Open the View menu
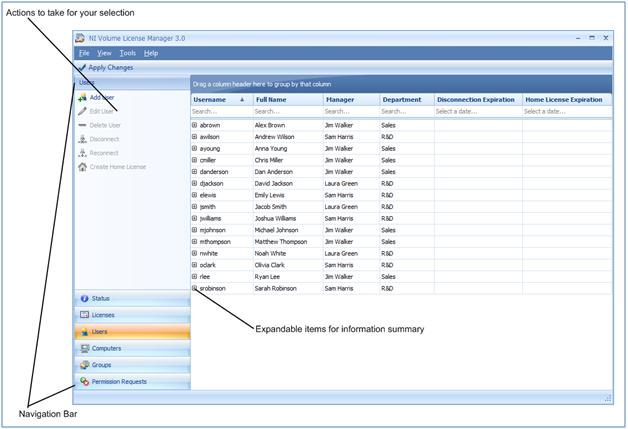628x429 pixels. 104,53
